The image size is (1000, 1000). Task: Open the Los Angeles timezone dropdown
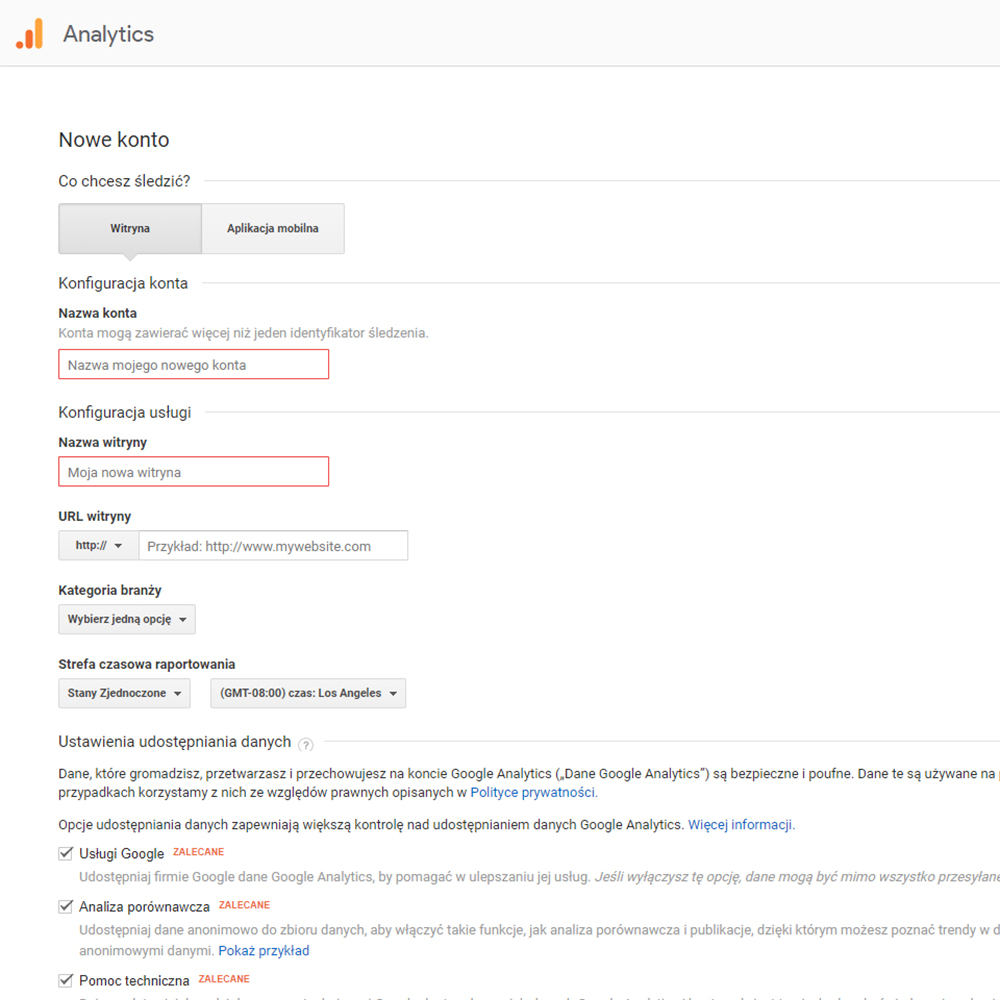coord(307,693)
